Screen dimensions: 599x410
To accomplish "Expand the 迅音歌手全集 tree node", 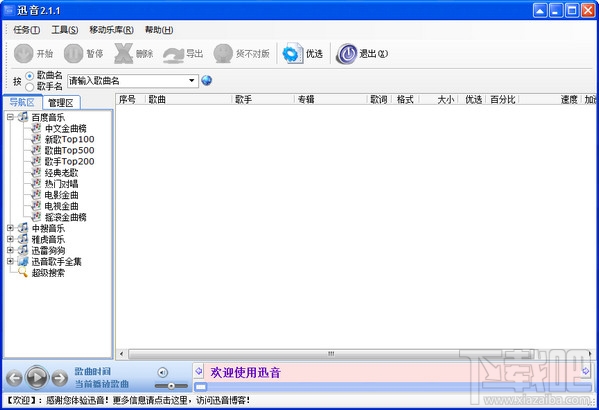I will tap(10, 261).
